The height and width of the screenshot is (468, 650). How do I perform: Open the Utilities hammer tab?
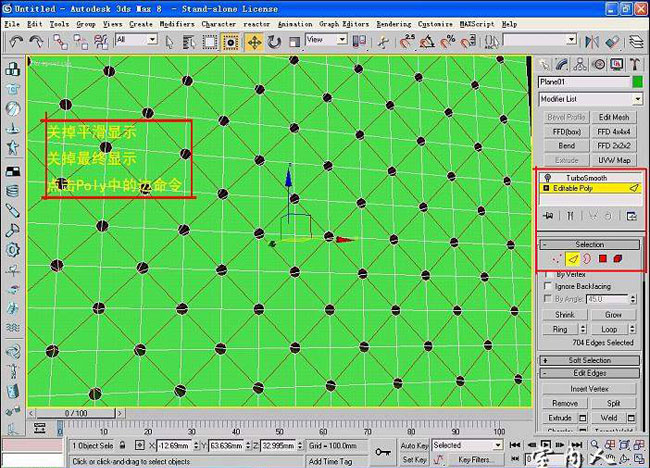pos(635,64)
